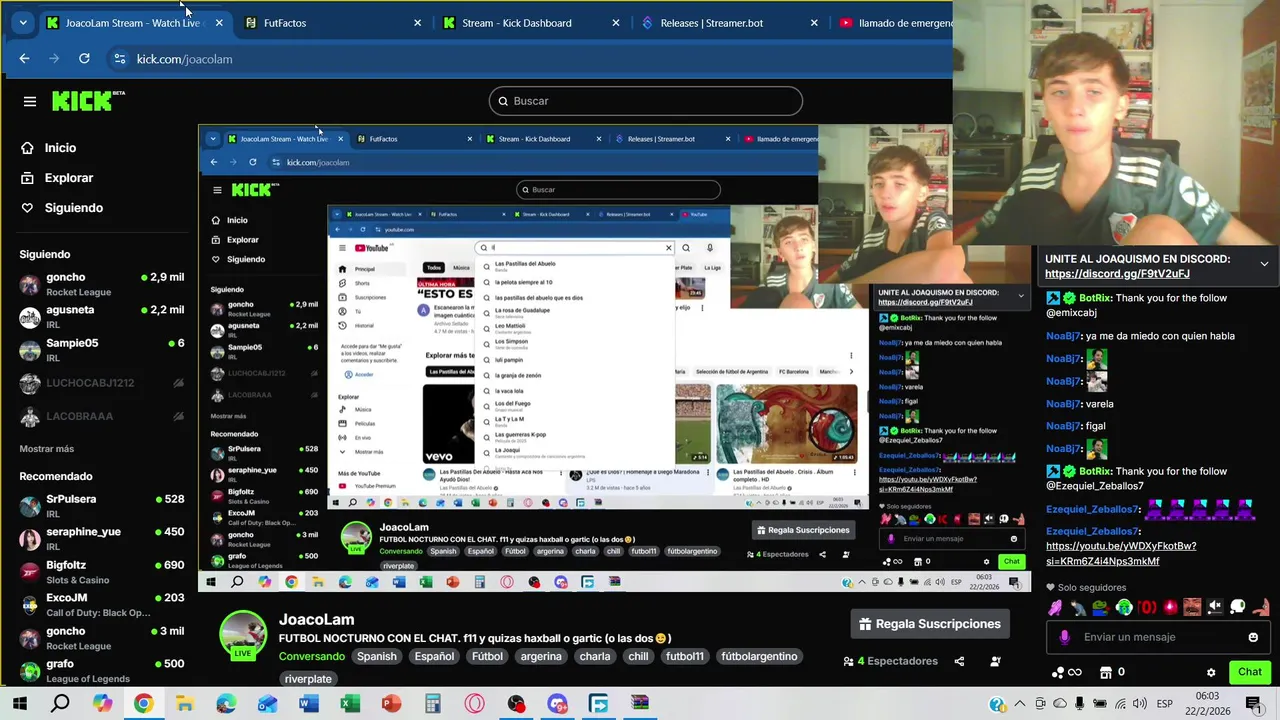Viewport: 1280px width, 720px height.
Task: Select the fútbolargentino tag
Action: pyautogui.click(x=761, y=656)
